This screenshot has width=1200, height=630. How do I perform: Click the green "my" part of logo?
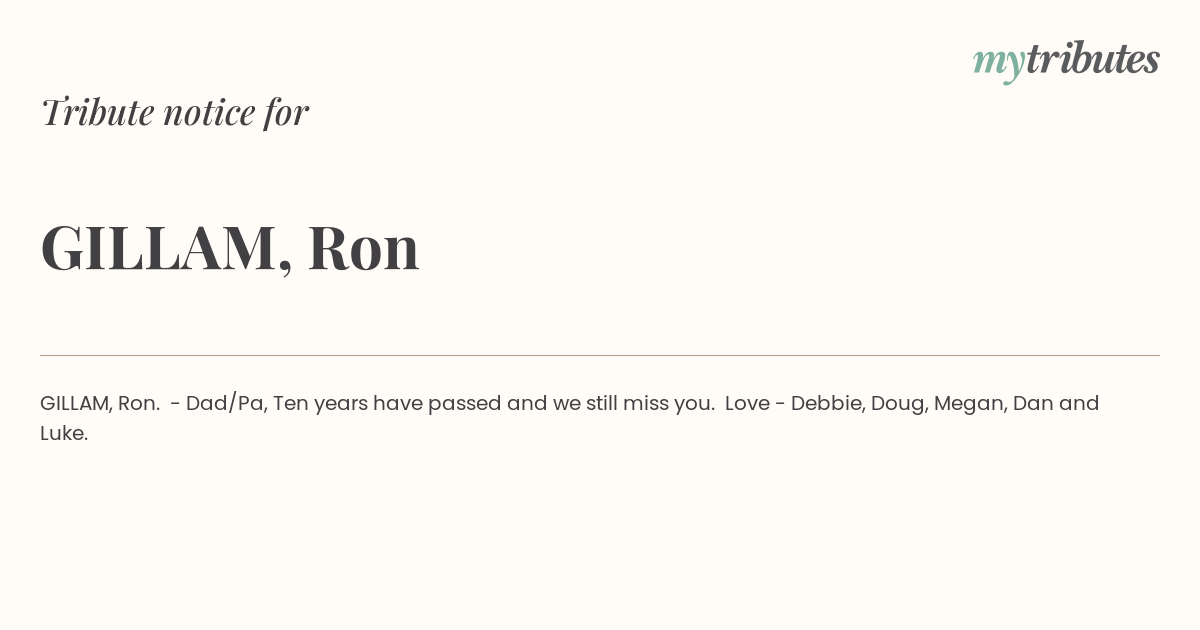[x=999, y=64]
